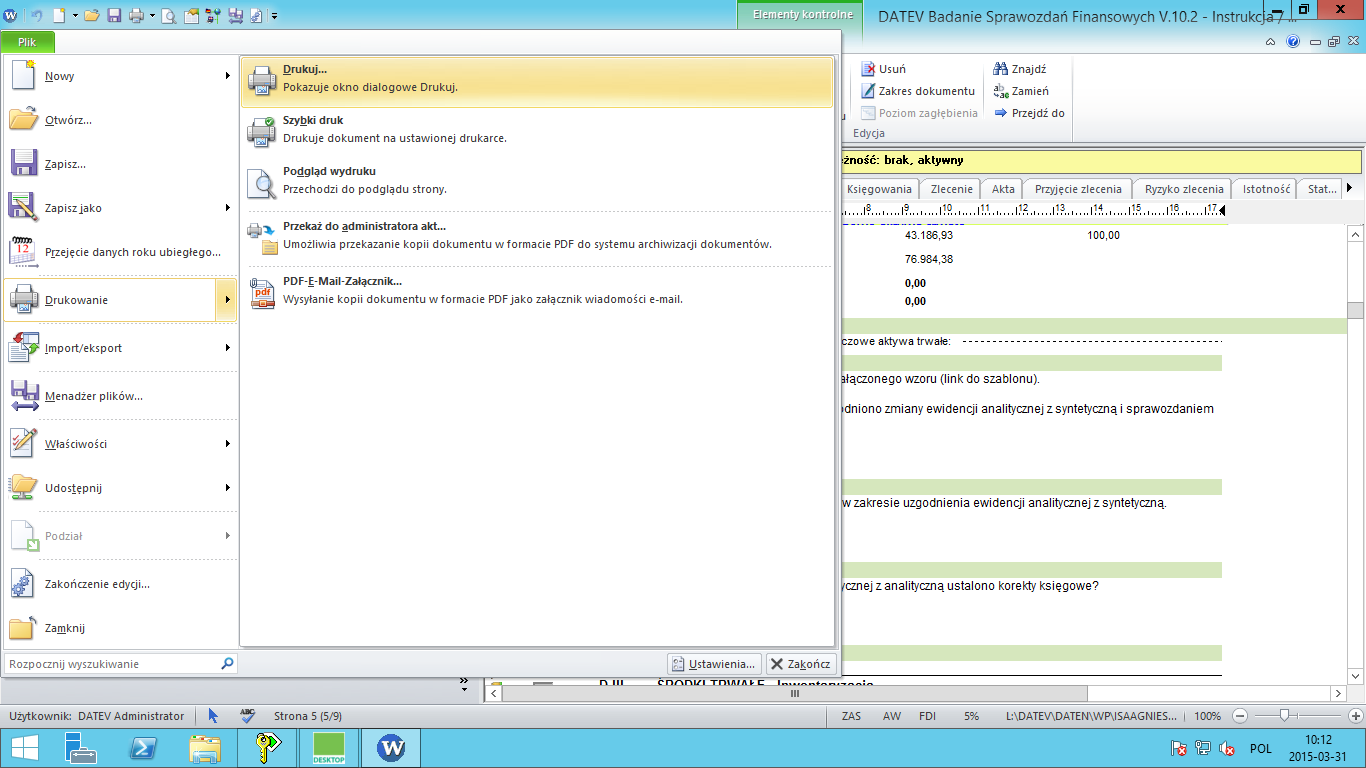Switch to the Istotność tab
The width and height of the screenshot is (1366, 768).
1266,189
